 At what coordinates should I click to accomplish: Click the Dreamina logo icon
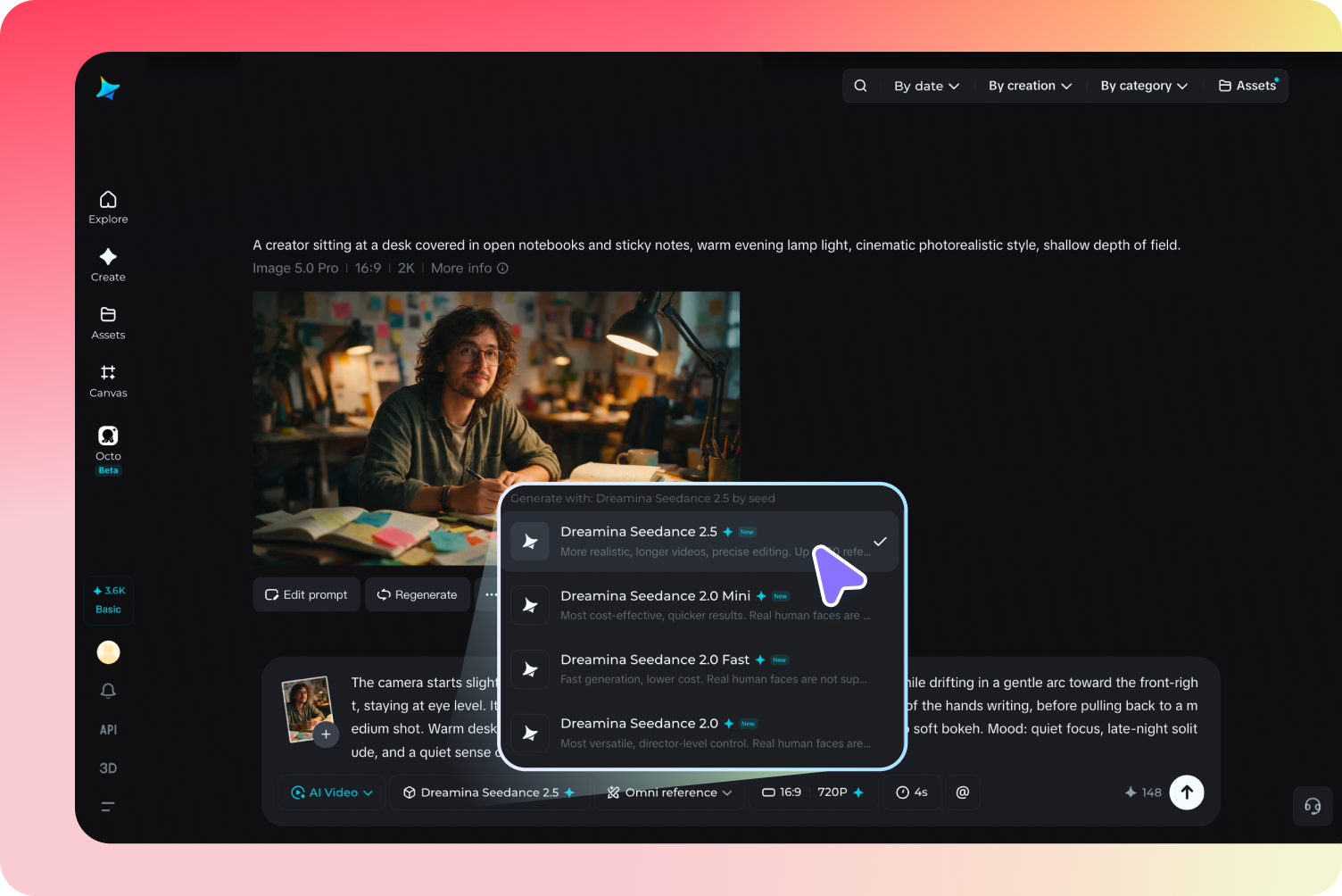click(x=108, y=87)
